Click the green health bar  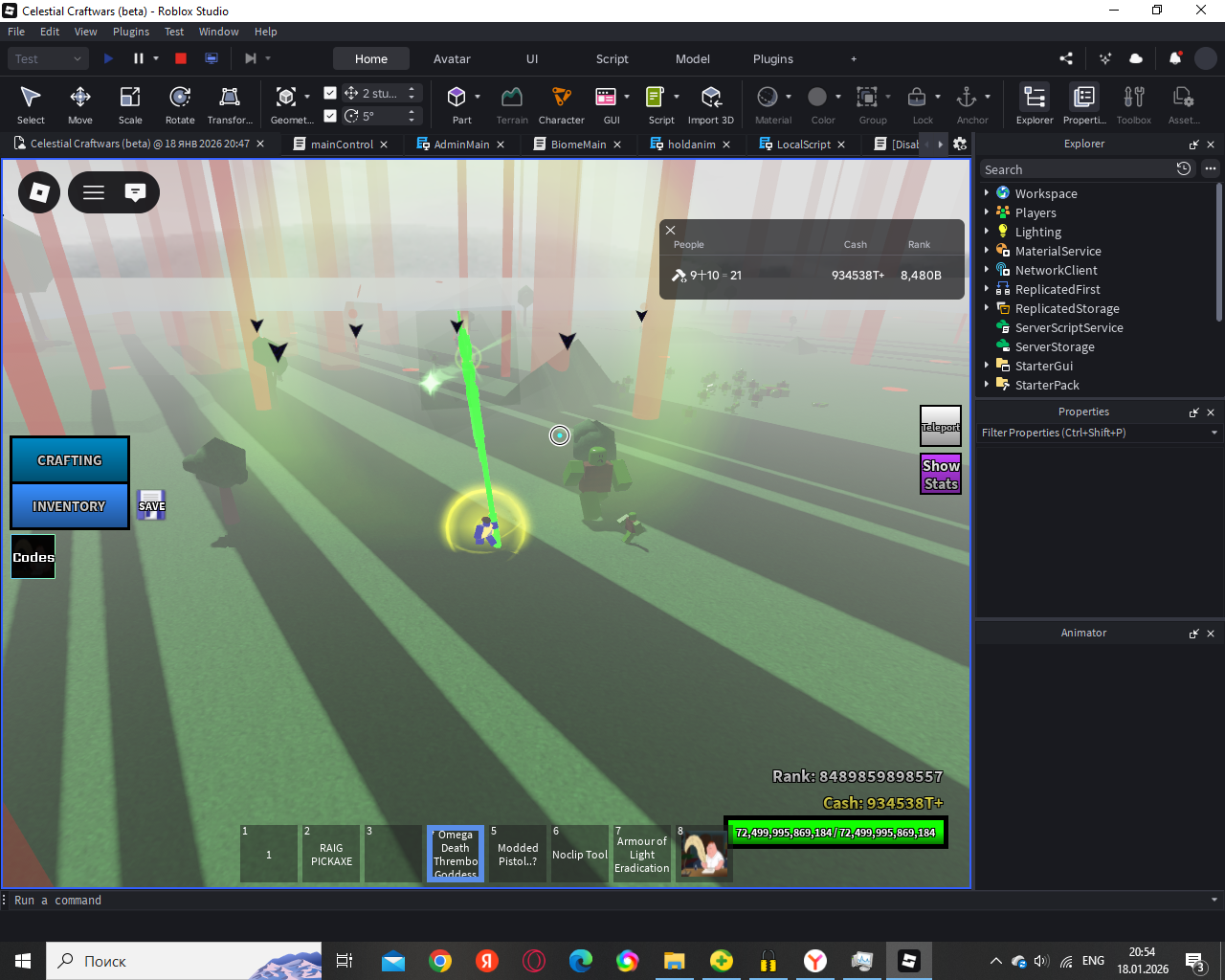click(835, 833)
